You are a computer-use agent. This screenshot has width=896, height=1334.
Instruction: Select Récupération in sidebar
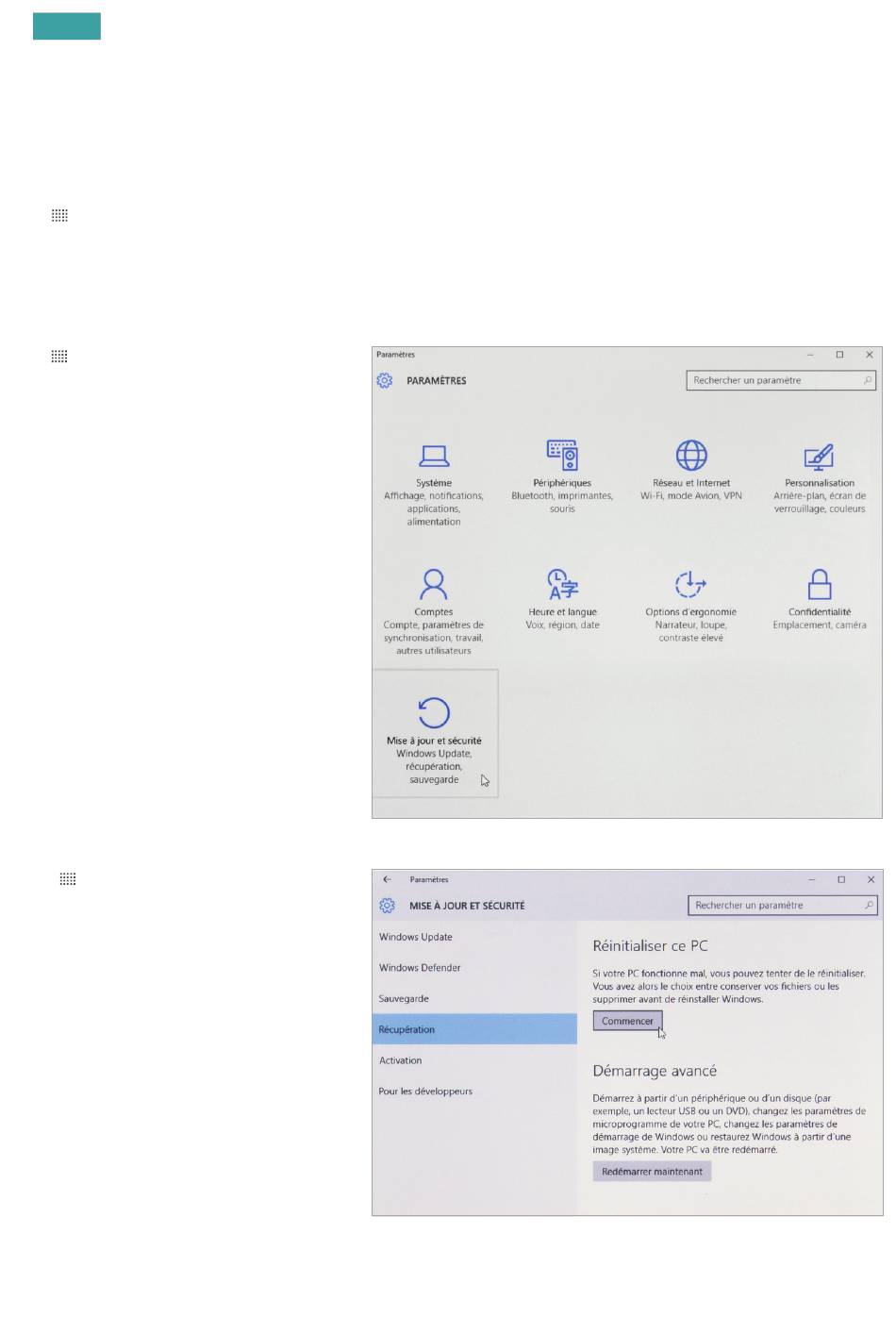[x=407, y=1029]
